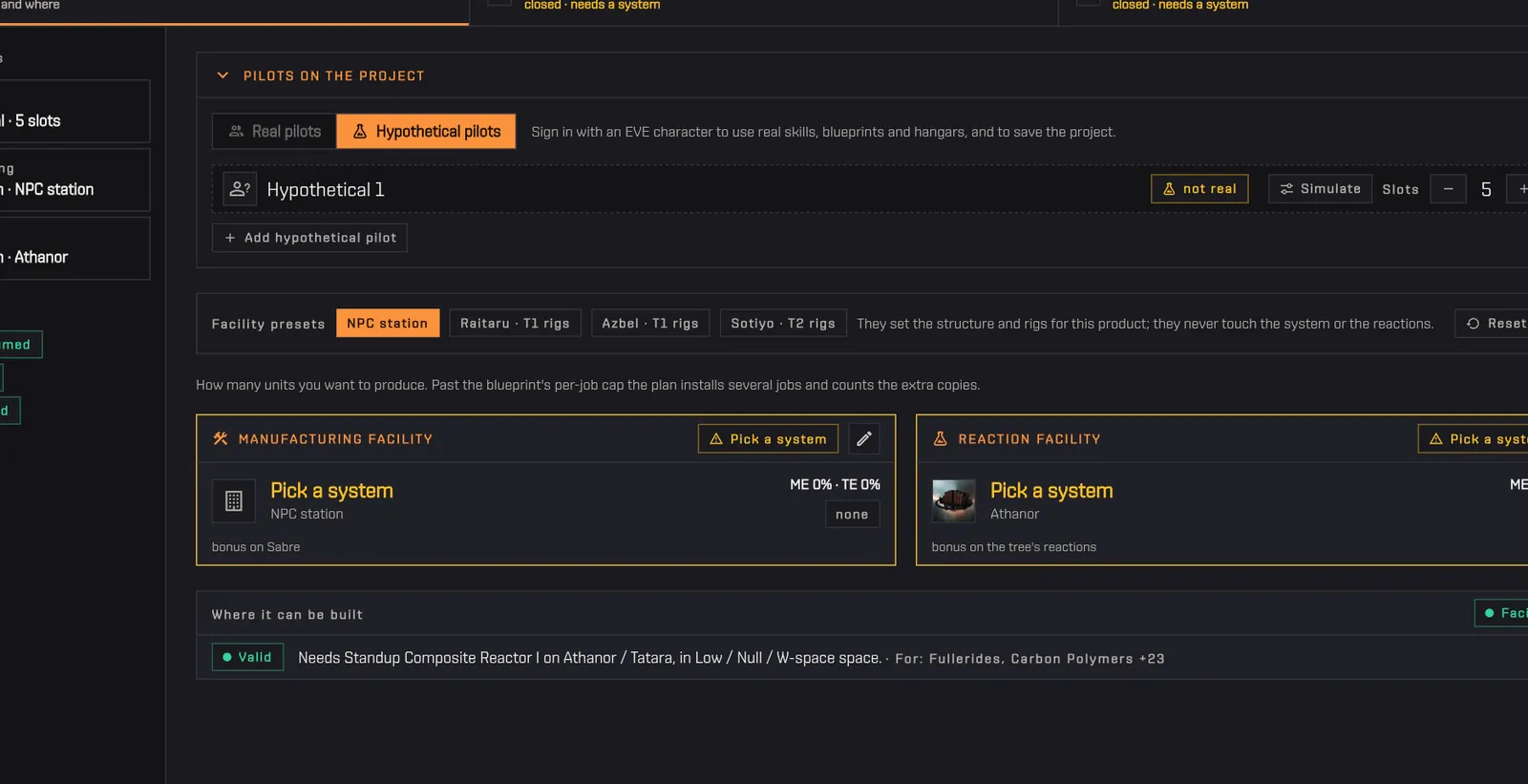Click the Reaction Facility flask icon
This screenshot has height=784, width=1528.
pyautogui.click(x=941, y=439)
